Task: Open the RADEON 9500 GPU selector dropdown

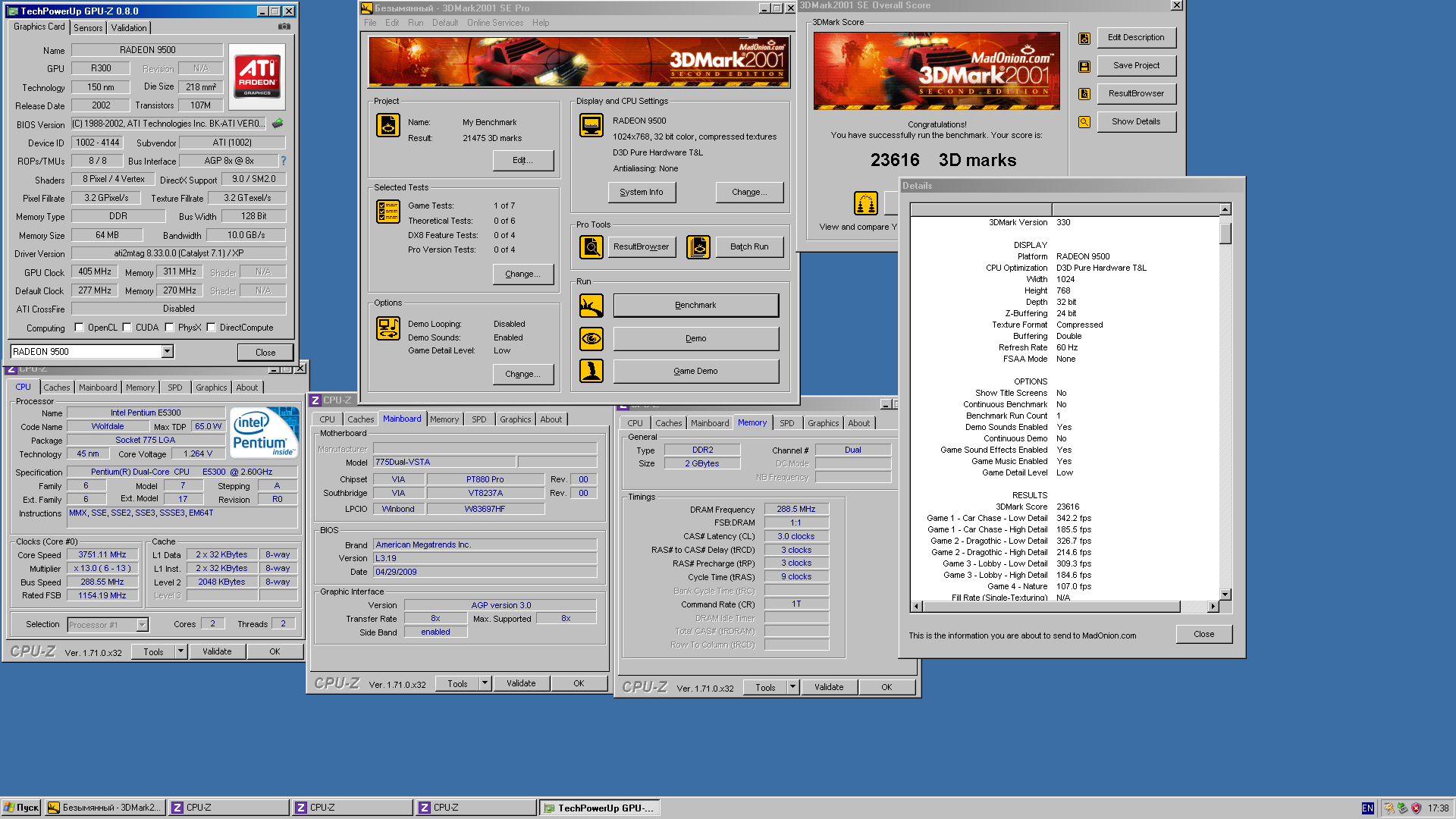Action: 168,351
